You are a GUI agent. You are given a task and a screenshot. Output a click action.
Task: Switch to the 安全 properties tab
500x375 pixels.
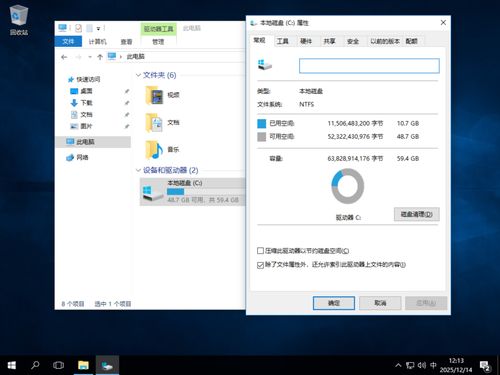point(353,41)
